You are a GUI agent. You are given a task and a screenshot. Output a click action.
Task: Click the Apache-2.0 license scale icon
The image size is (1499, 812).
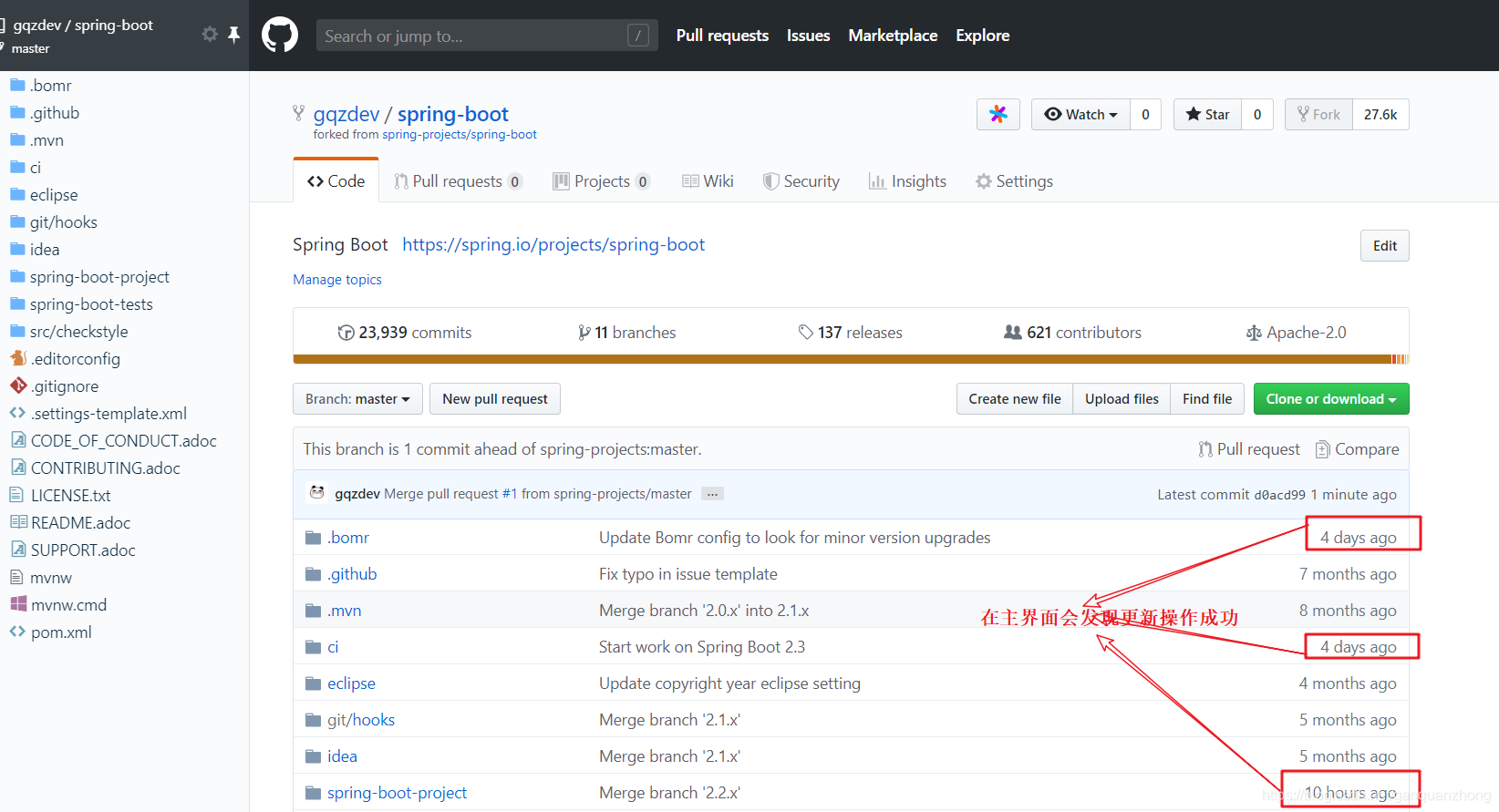point(1255,333)
